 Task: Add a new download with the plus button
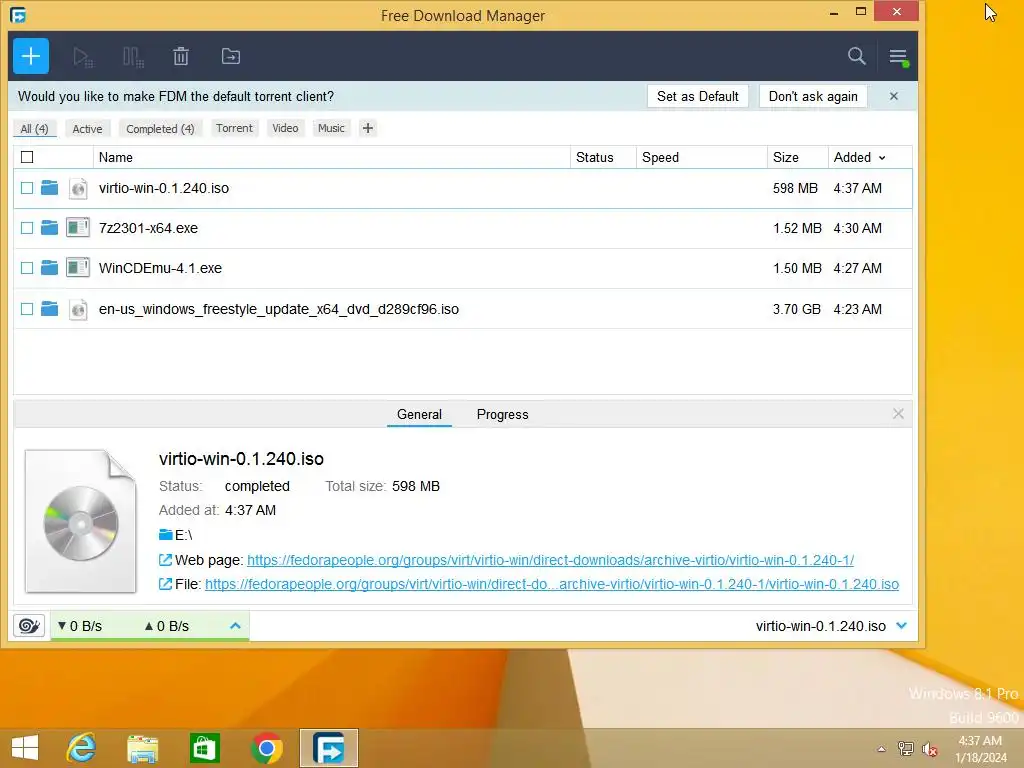pos(31,56)
